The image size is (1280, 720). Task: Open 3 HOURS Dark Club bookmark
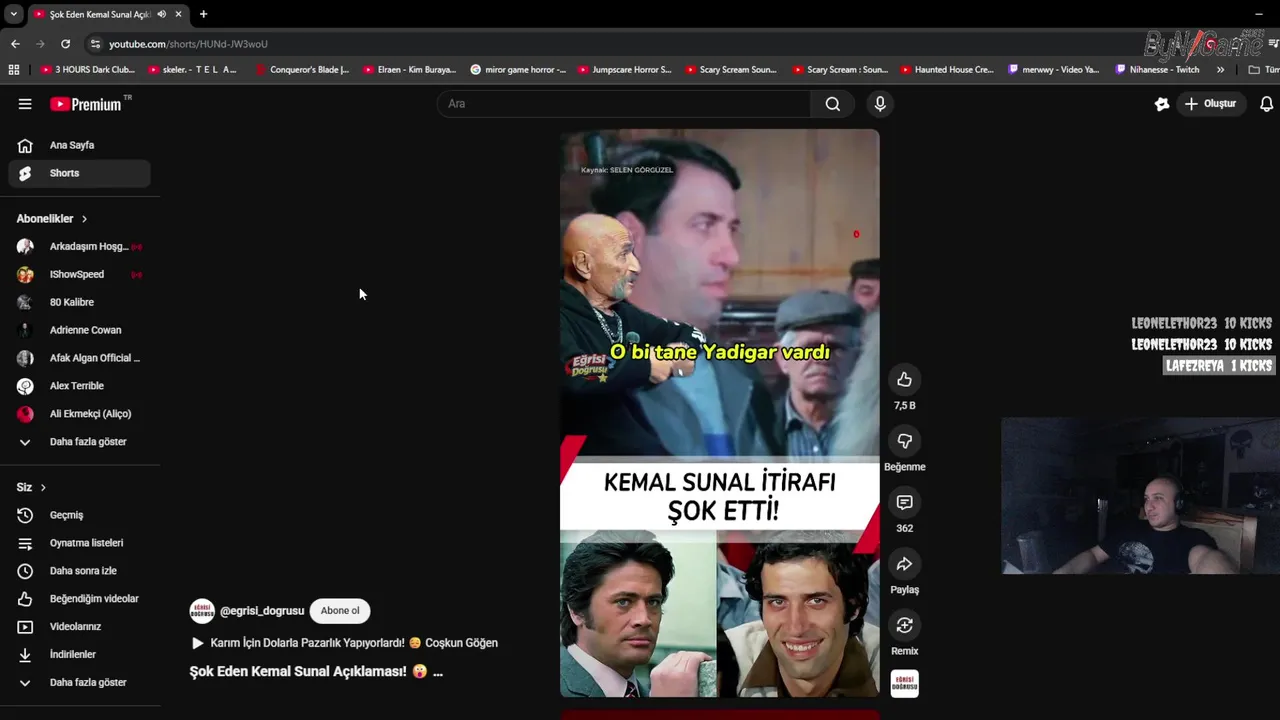pyautogui.click(x=87, y=70)
